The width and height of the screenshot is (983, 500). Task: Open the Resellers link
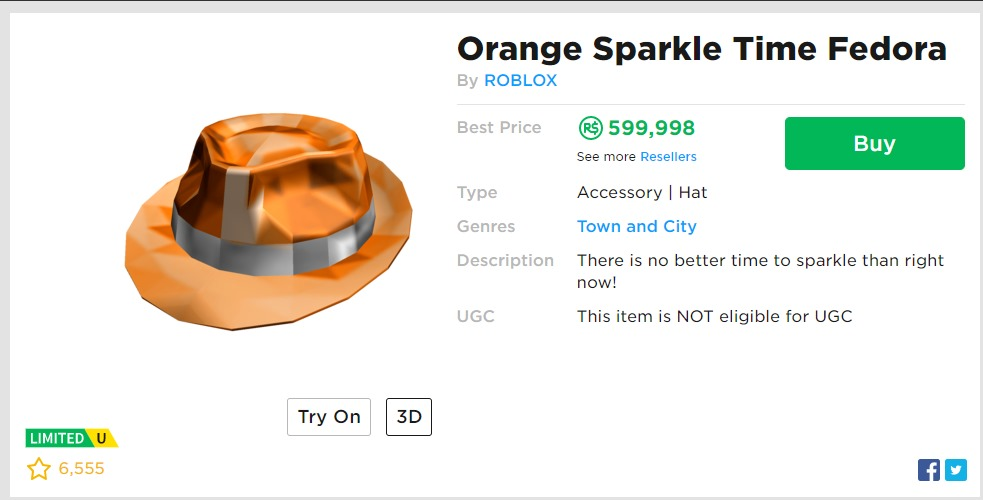click(668, 157)
